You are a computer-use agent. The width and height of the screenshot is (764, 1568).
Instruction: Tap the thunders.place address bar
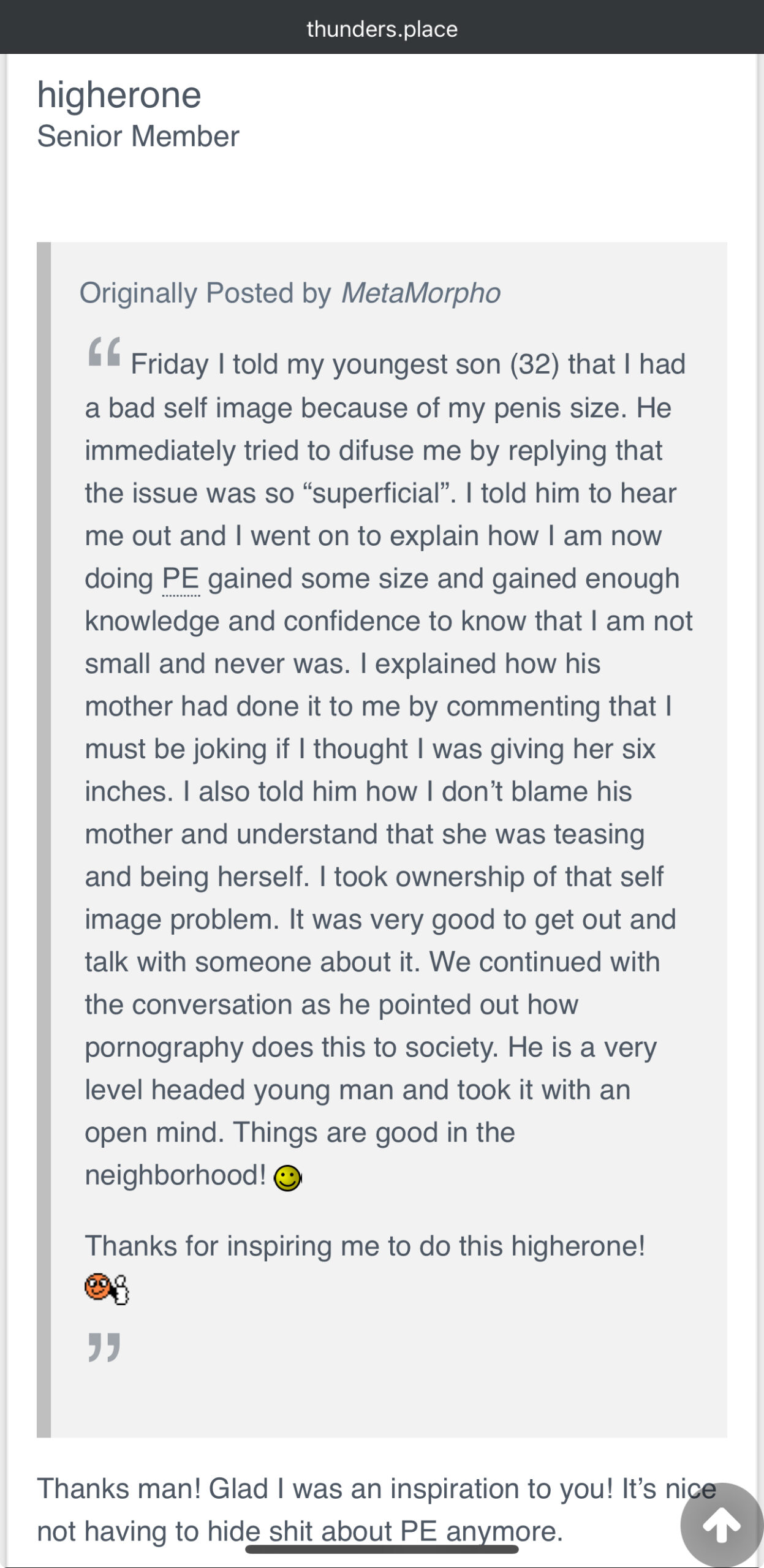point(382,29)
